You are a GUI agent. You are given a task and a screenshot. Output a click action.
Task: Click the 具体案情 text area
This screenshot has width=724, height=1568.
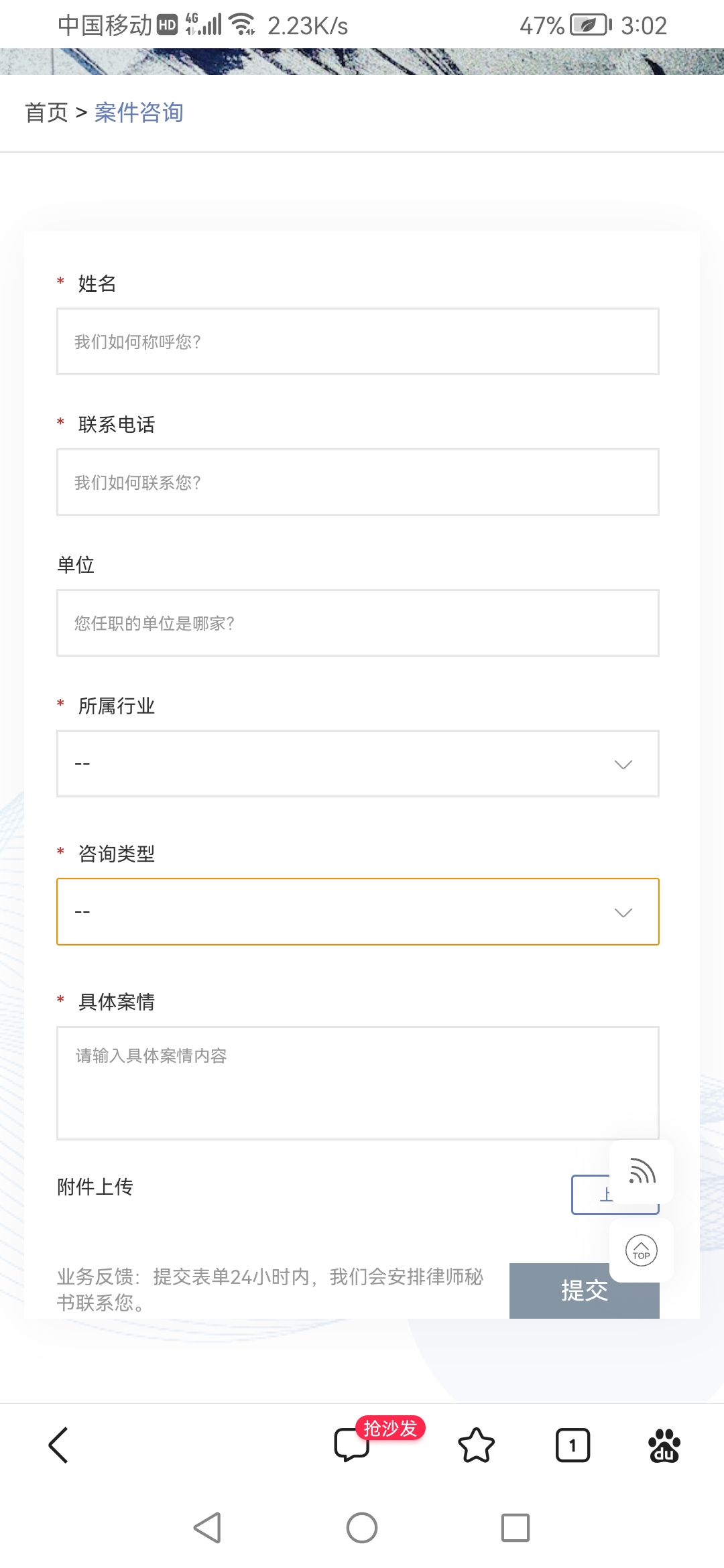click(x=358, y=1083)
